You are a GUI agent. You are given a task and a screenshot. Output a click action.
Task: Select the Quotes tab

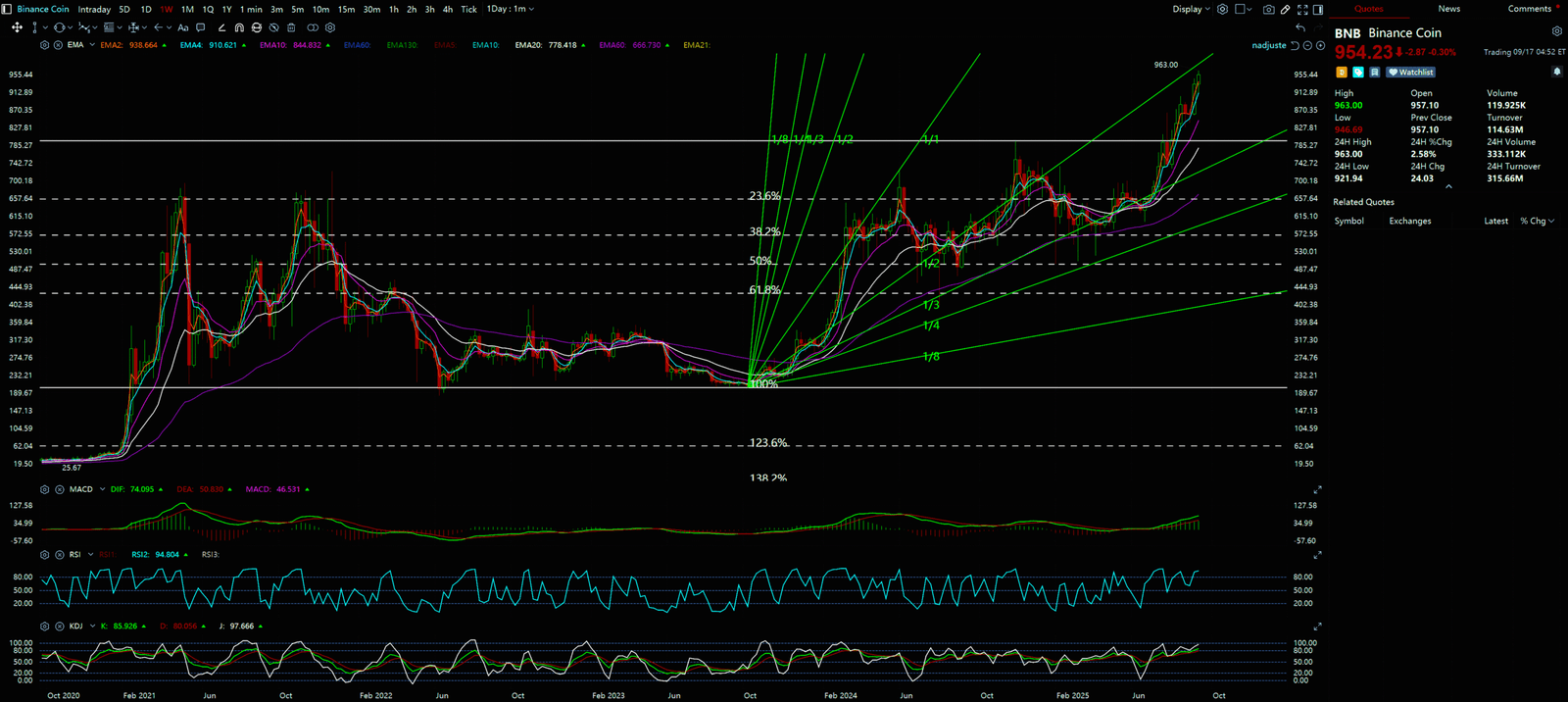pos(1369,9)
